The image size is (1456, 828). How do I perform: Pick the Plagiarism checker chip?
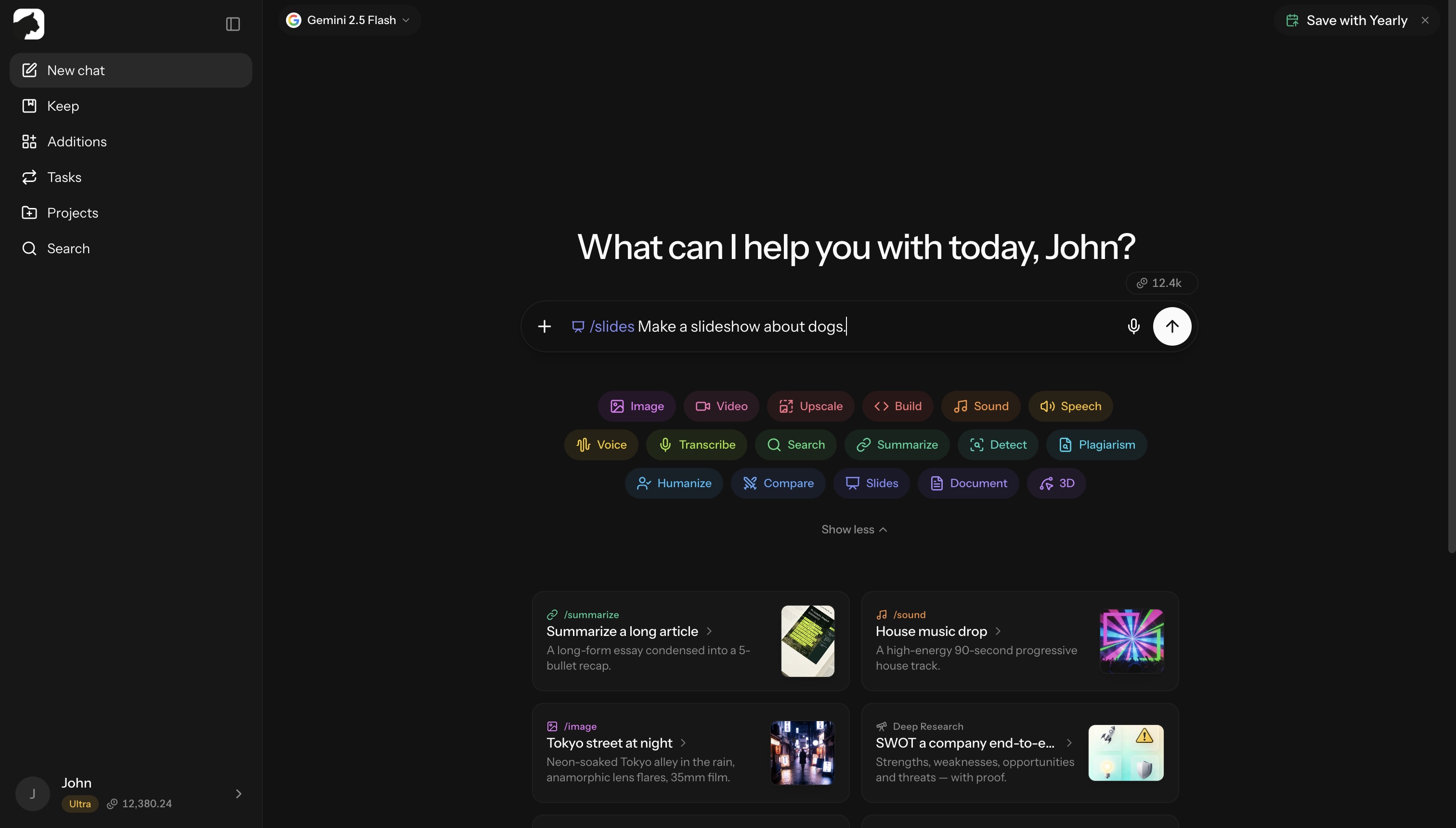[1096, 445]
